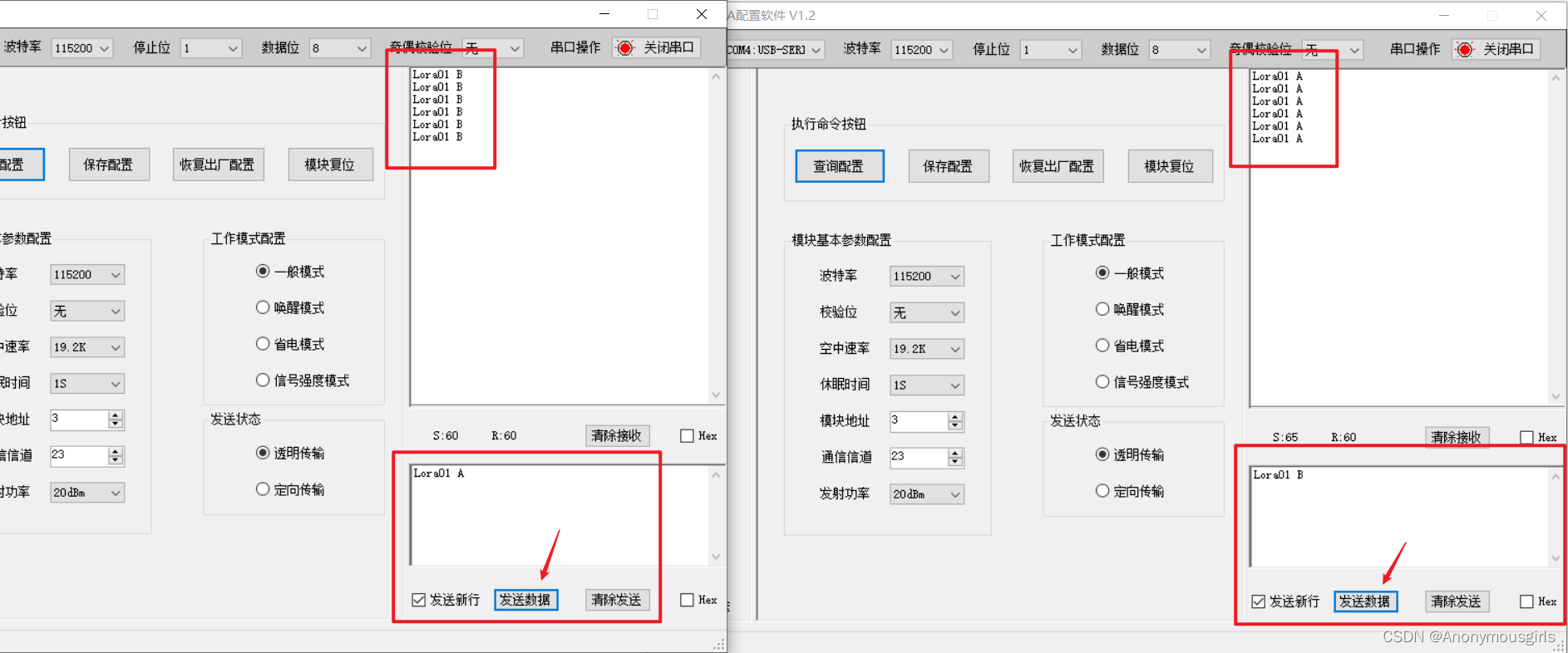This screenshot has height=653, width=1568.
Task: Open top 波特率 115200 dropdown in right window
Action: pos(921,50)
